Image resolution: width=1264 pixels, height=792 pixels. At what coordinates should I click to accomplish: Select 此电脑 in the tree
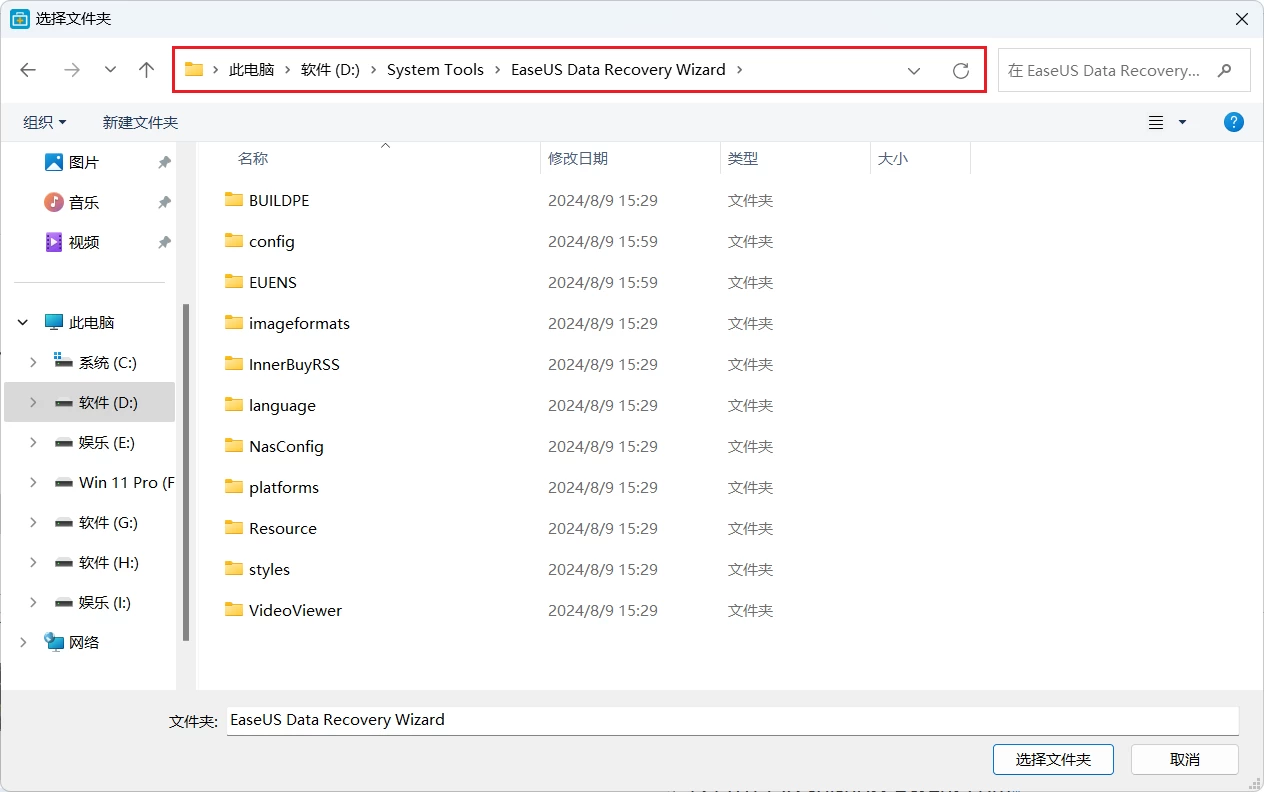pos(91,322)
